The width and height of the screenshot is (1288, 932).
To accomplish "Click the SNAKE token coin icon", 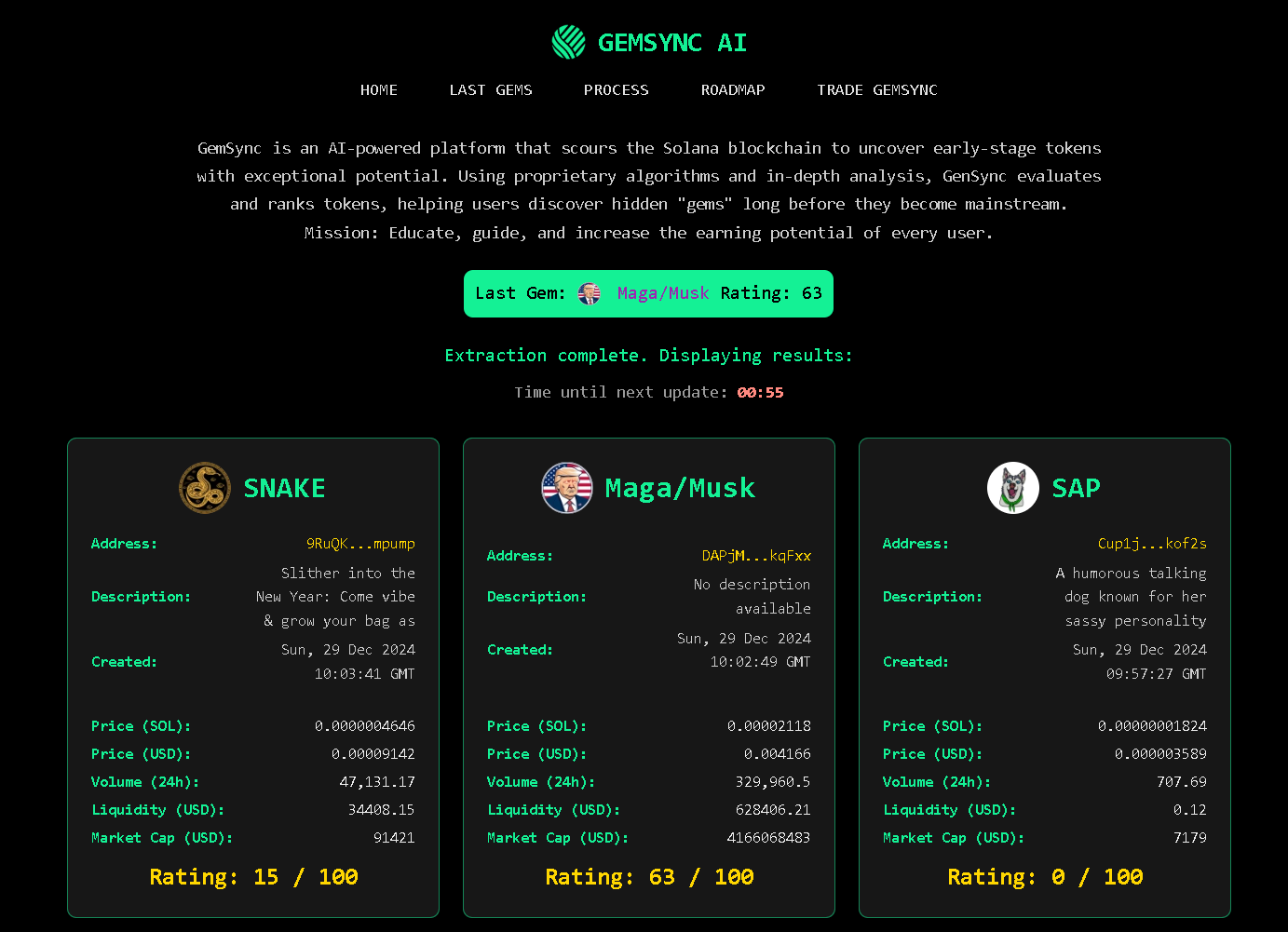I will pos(205,488).
